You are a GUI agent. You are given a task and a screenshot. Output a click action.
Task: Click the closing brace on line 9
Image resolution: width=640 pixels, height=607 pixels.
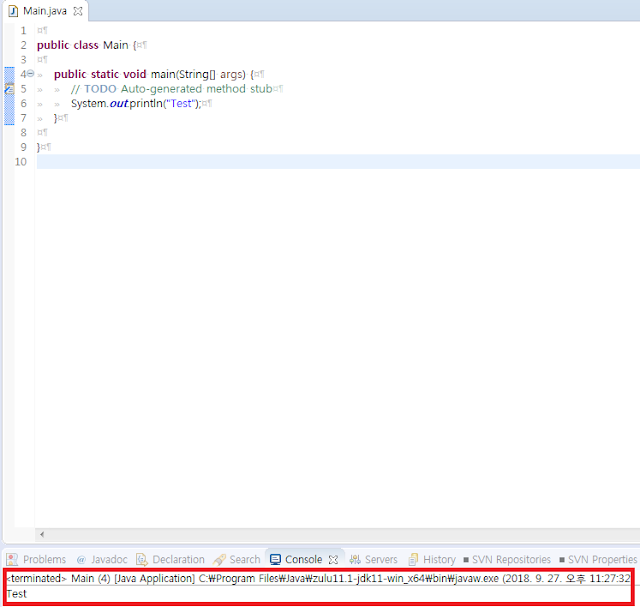(38, 147)
